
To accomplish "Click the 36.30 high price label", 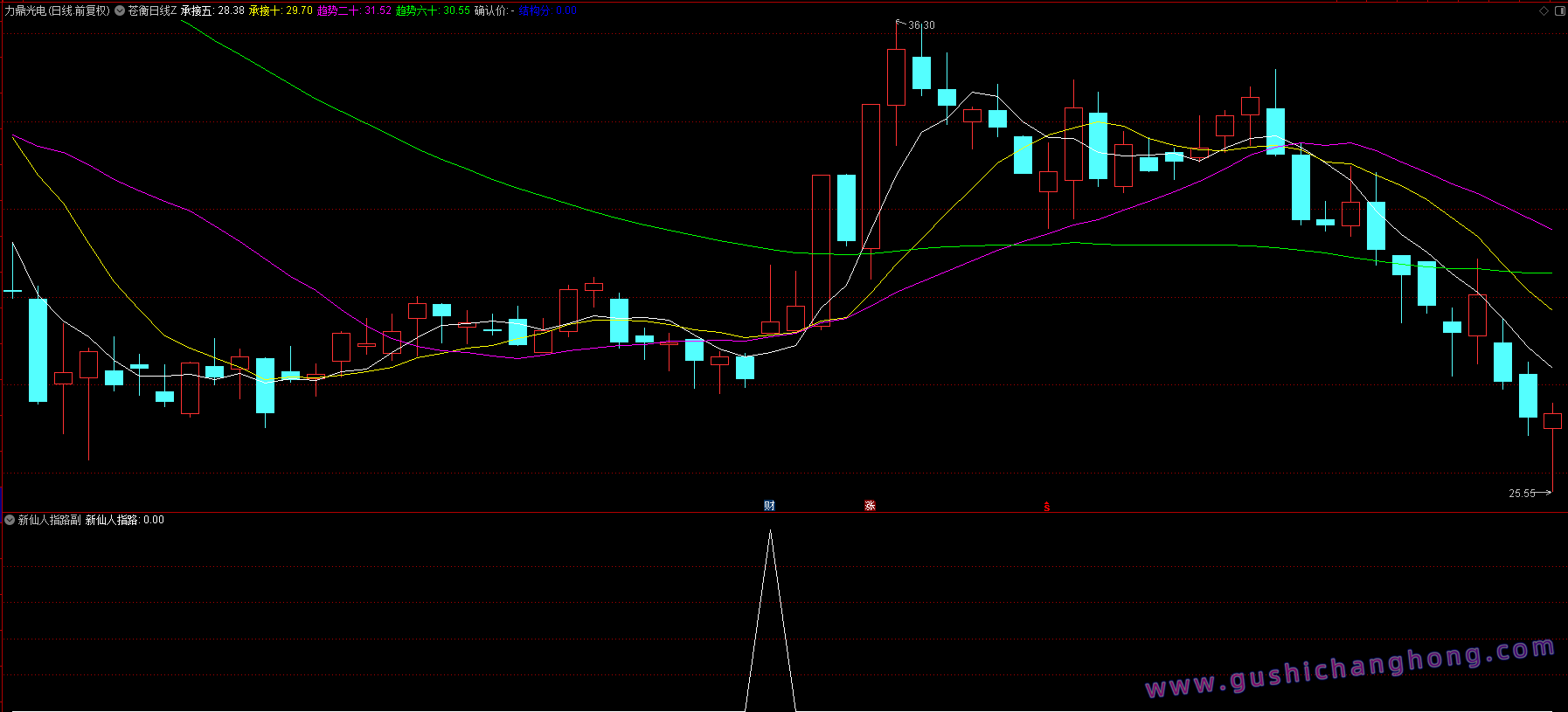I will point(921,25).
